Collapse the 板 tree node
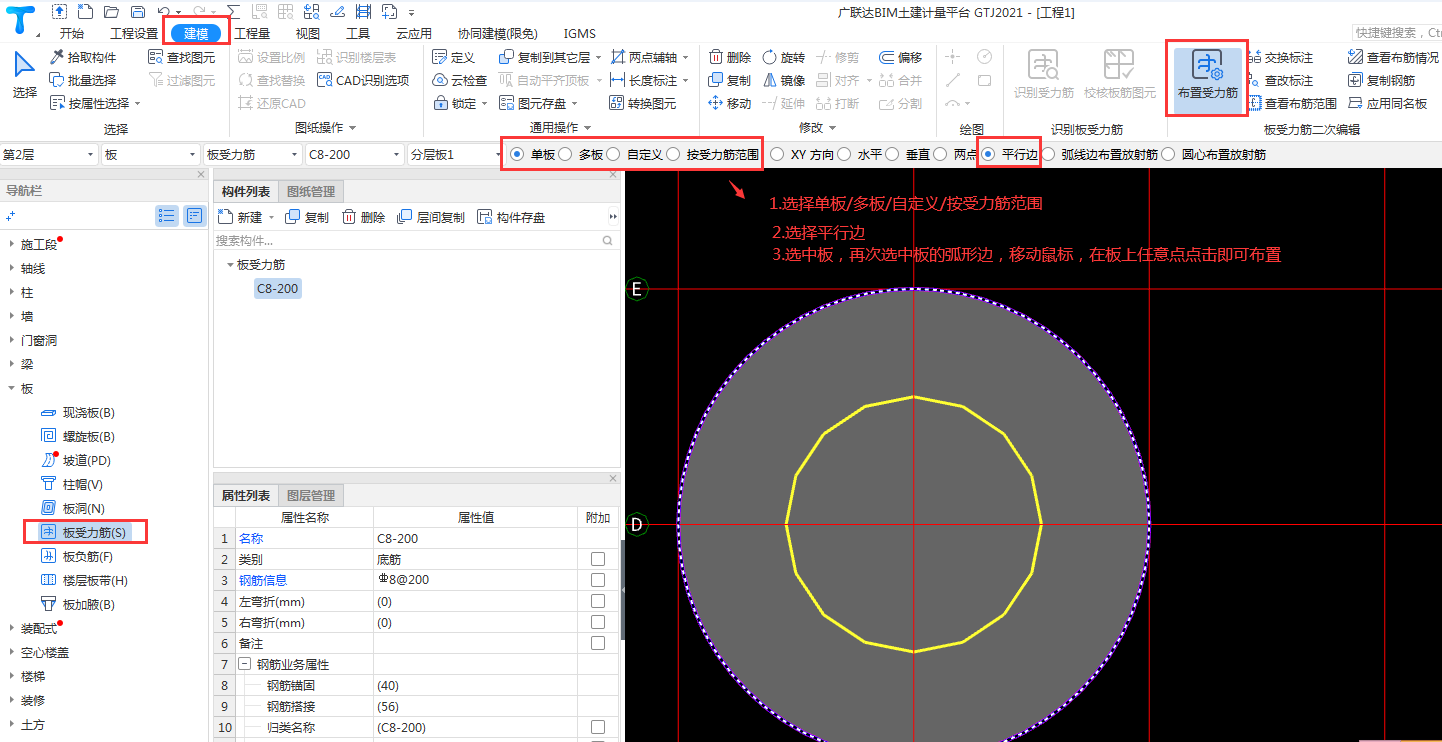 click(x=12, y=388)
